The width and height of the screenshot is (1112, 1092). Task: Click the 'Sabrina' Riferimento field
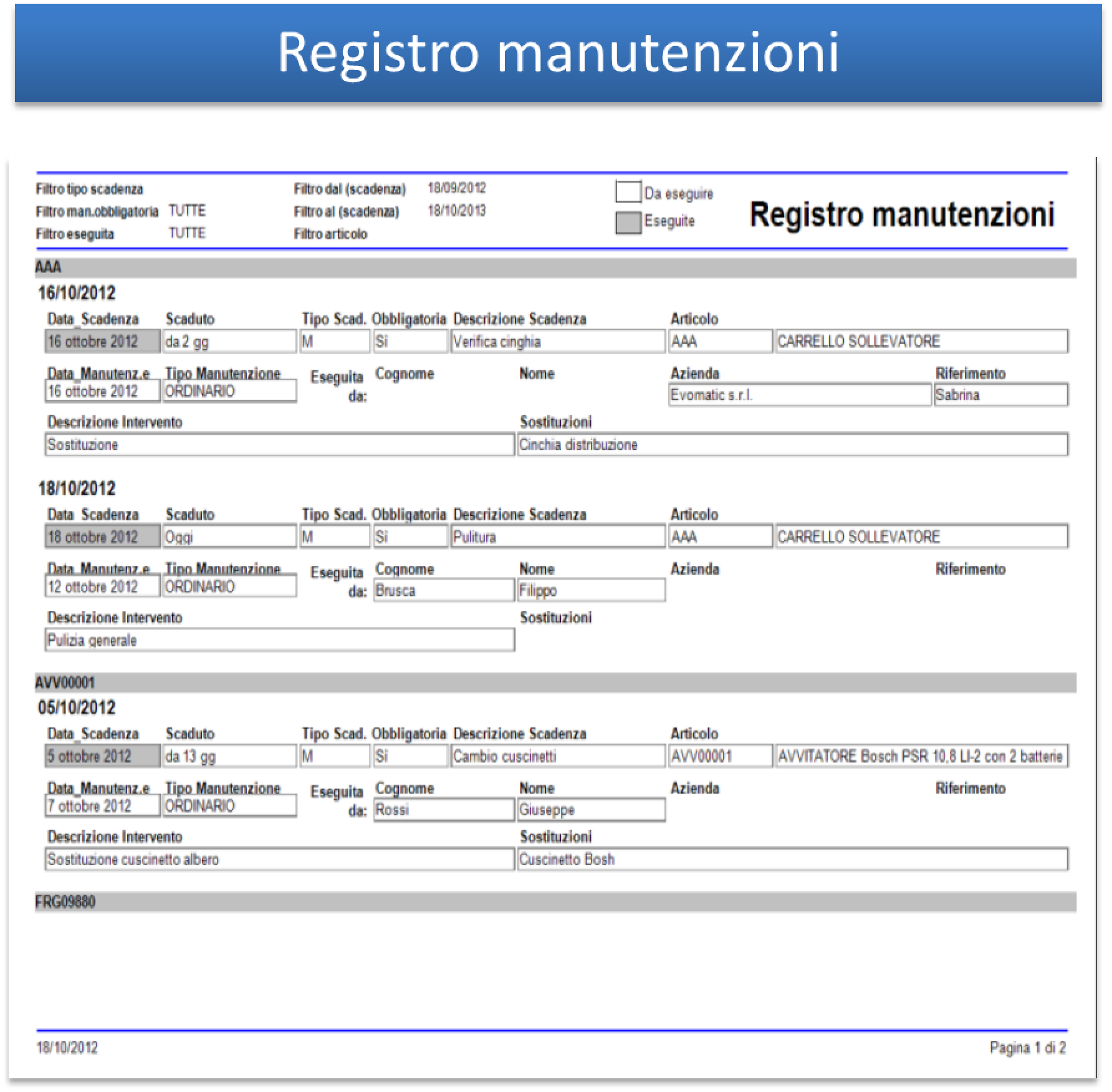(1000, 395)
